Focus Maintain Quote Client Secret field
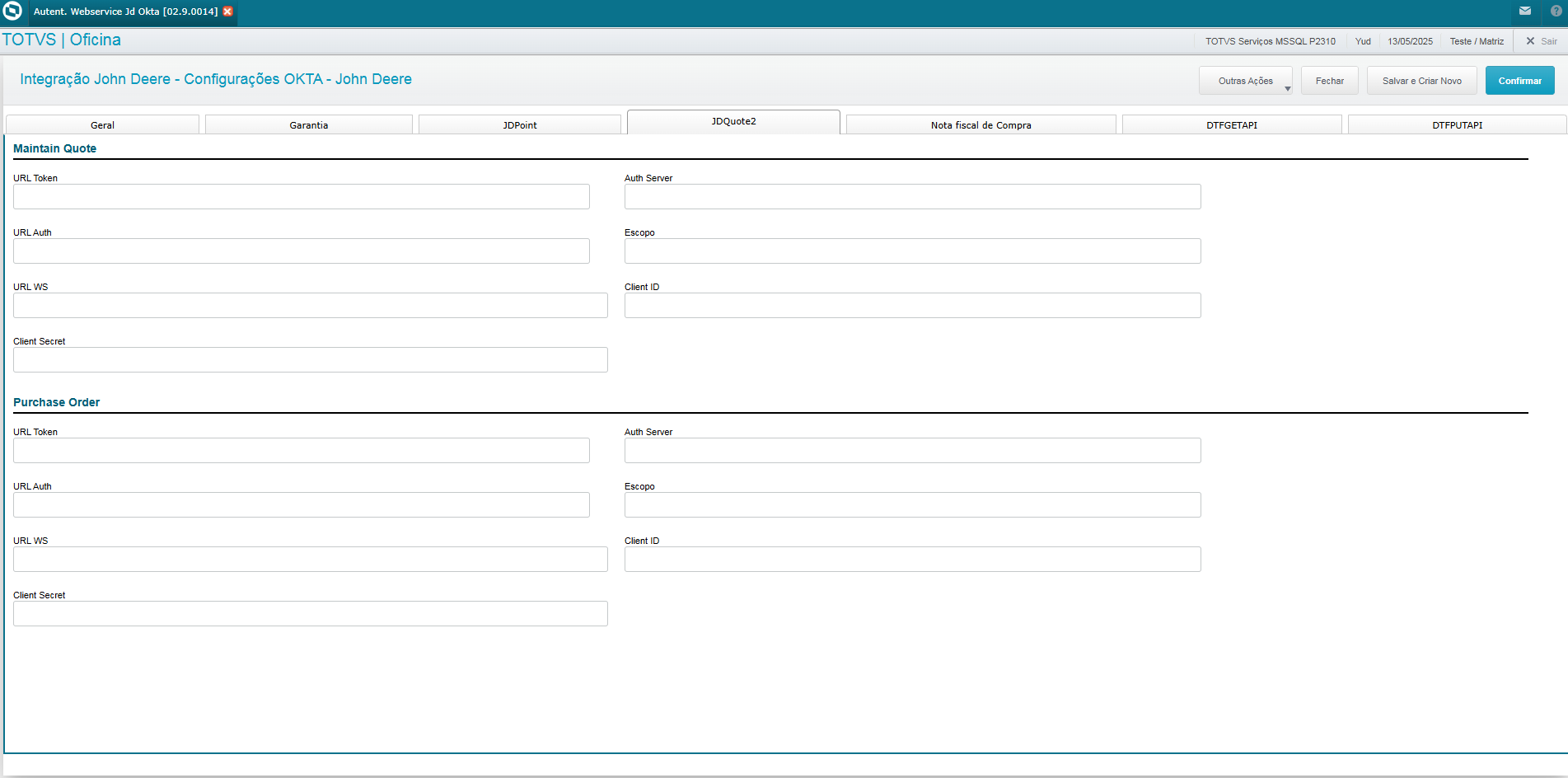This screenshot has width=1568, height=778. pos(311,360)
